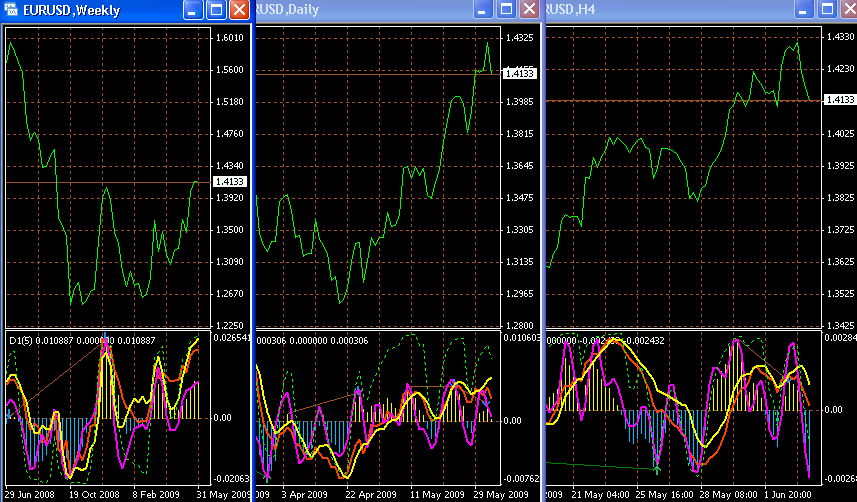Click the -0.02063 indicator scale value
Viewport: 857px width, 502px height.
pyautogui.click(x=231, y=478)
